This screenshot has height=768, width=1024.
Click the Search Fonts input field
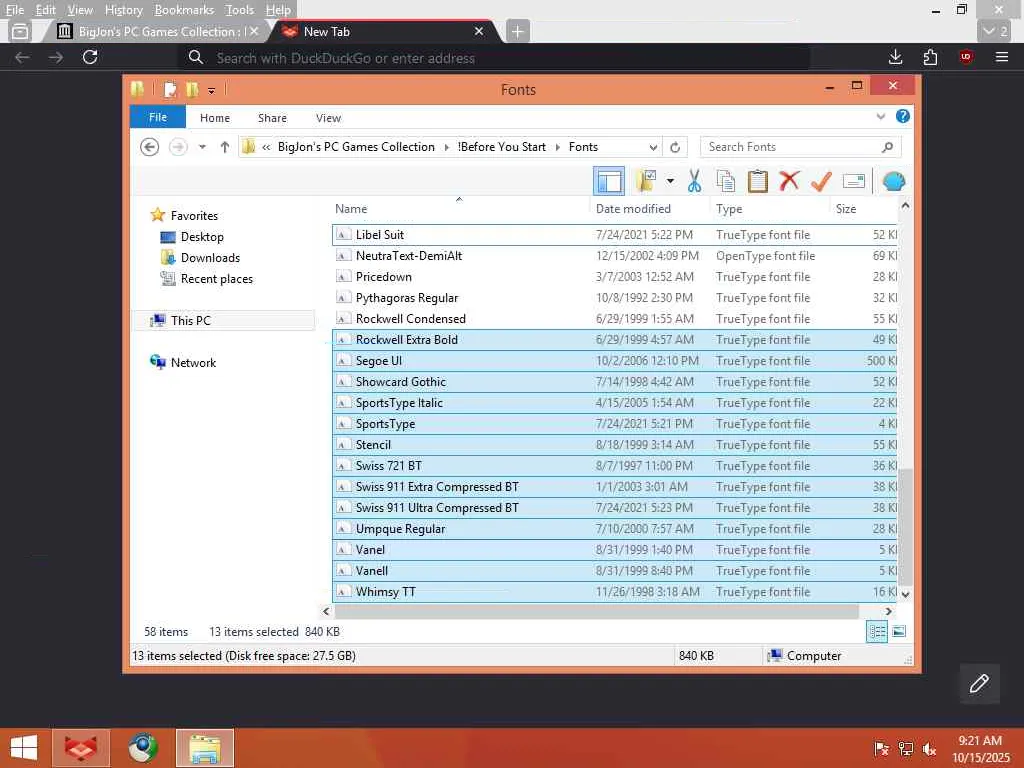coord(800,147)
